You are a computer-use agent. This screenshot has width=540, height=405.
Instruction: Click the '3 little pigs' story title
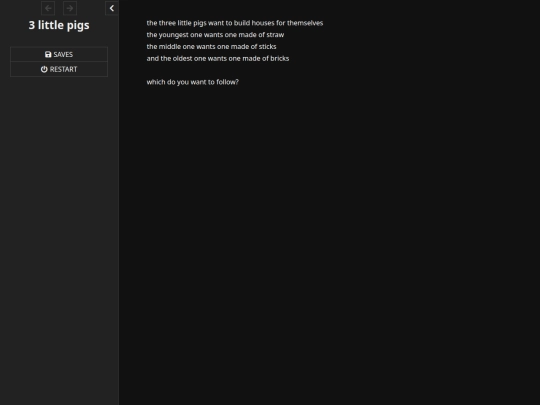(x=59, y=25)
